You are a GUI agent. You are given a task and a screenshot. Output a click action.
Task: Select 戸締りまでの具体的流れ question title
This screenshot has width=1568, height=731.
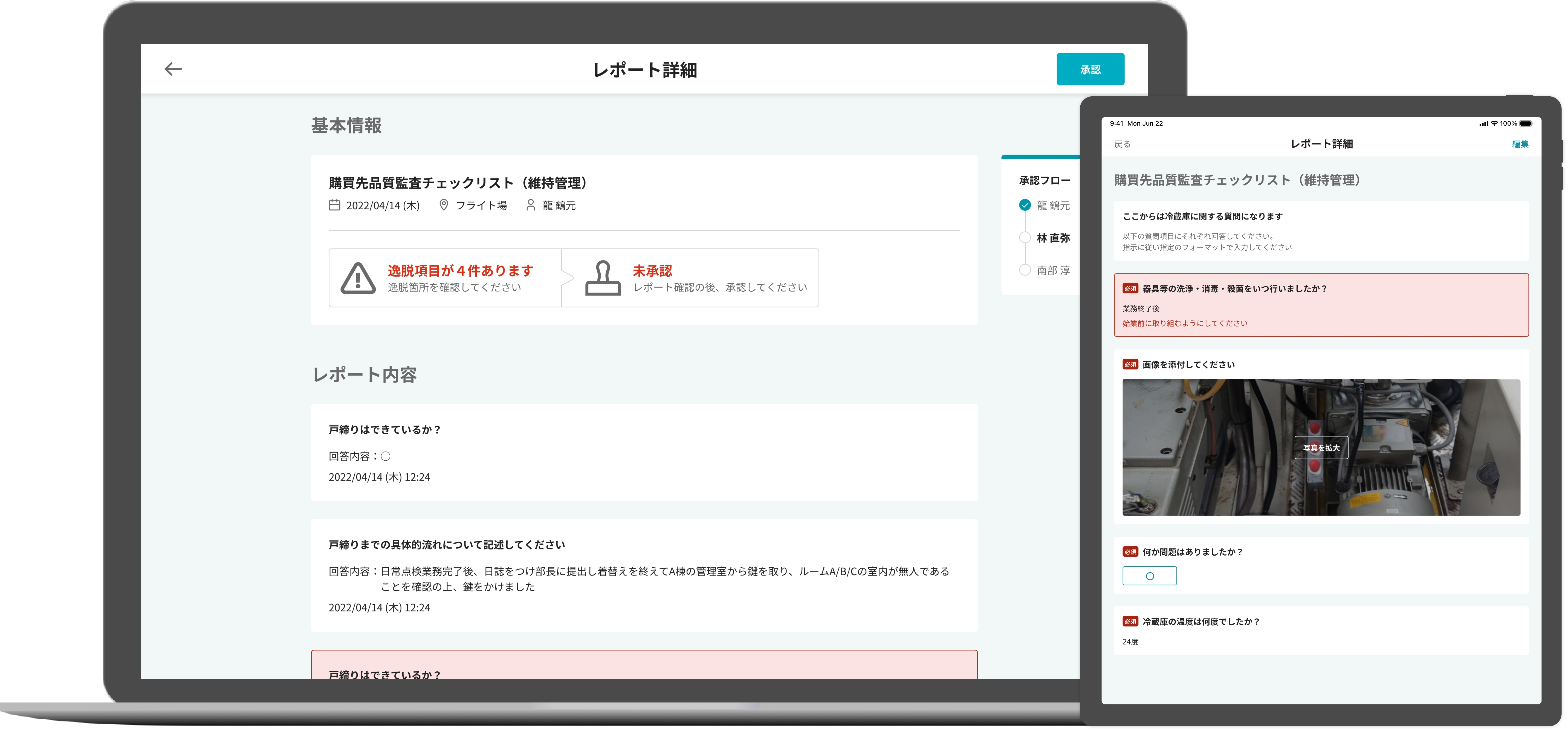(447, 545)
